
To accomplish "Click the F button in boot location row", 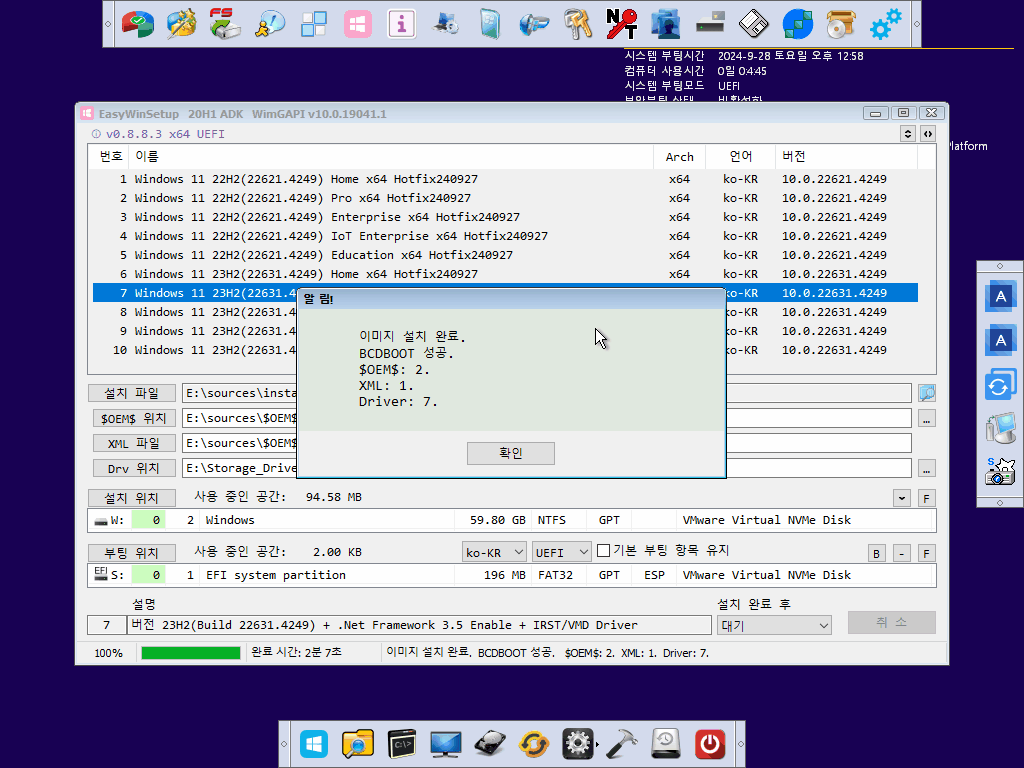I will click(x=926, y=554).
